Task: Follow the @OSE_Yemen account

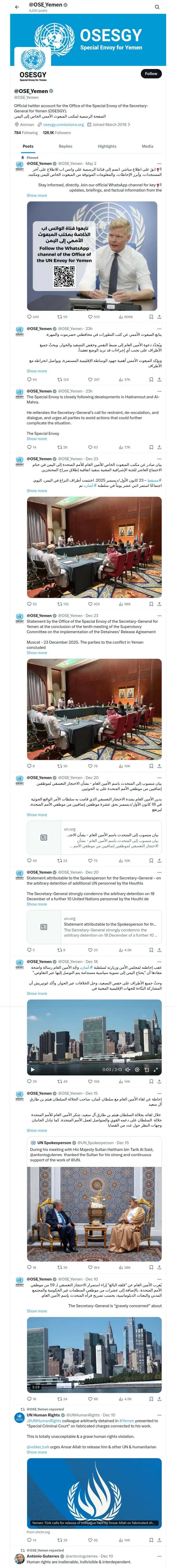Action: pos(150,74)
